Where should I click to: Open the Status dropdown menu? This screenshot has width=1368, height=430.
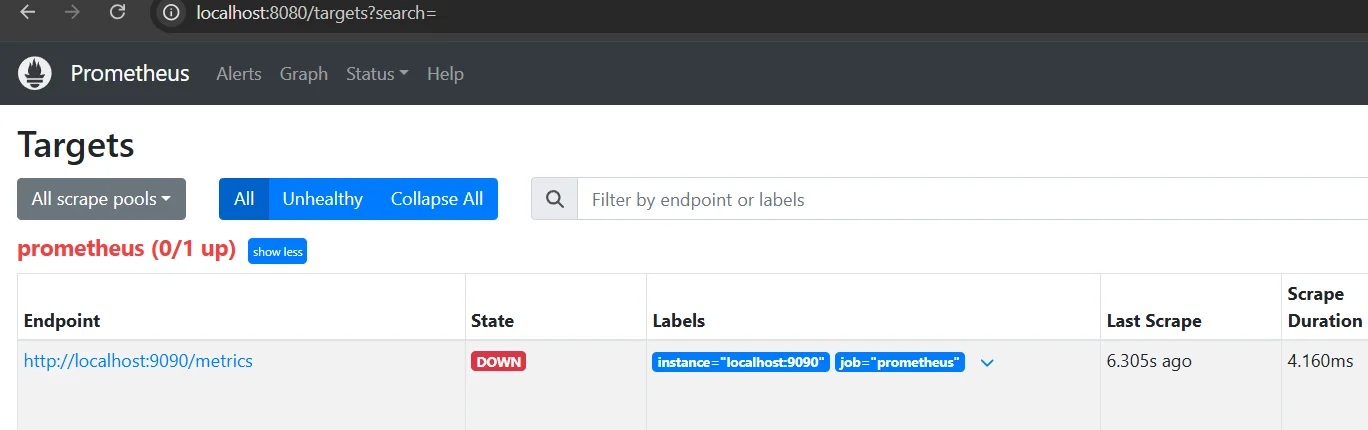(377, 74)
